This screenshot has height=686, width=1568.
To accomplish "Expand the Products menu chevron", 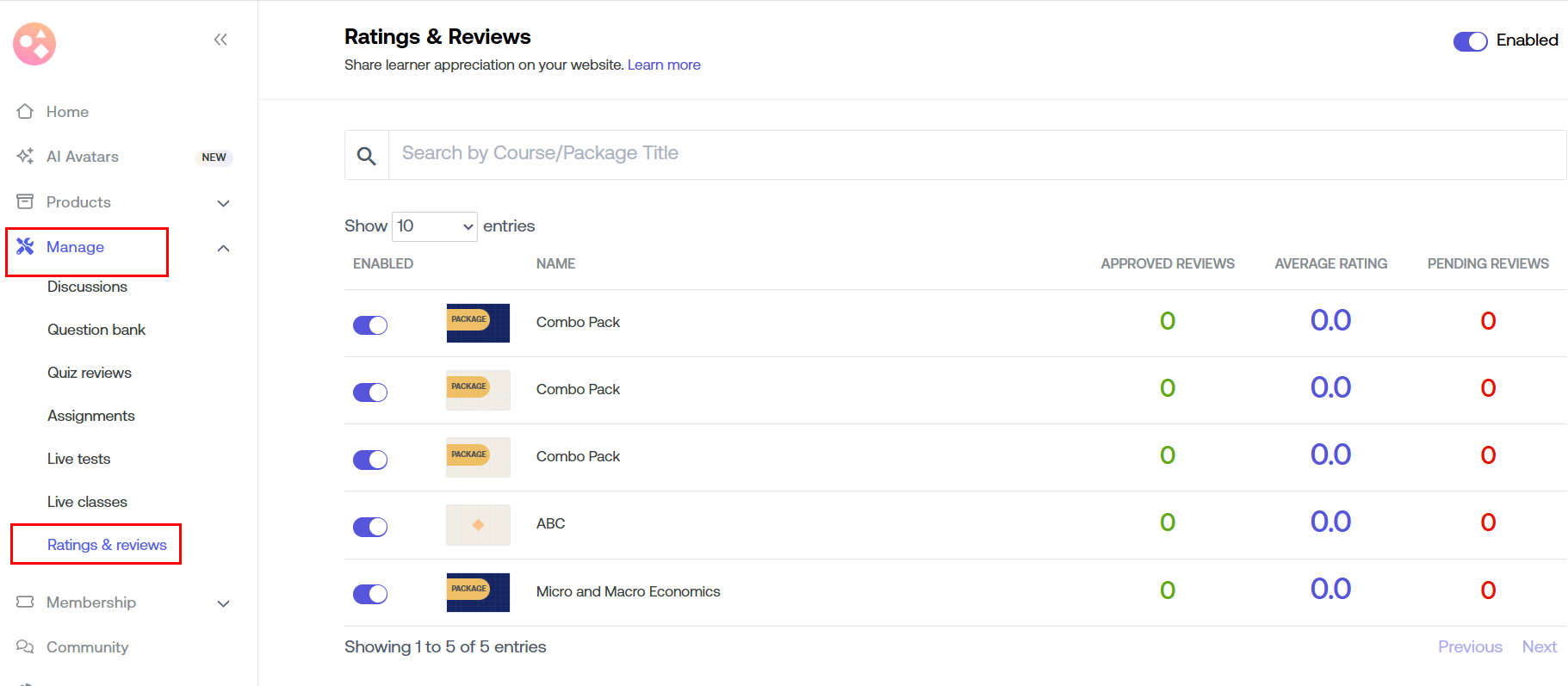I will point(224,203).
